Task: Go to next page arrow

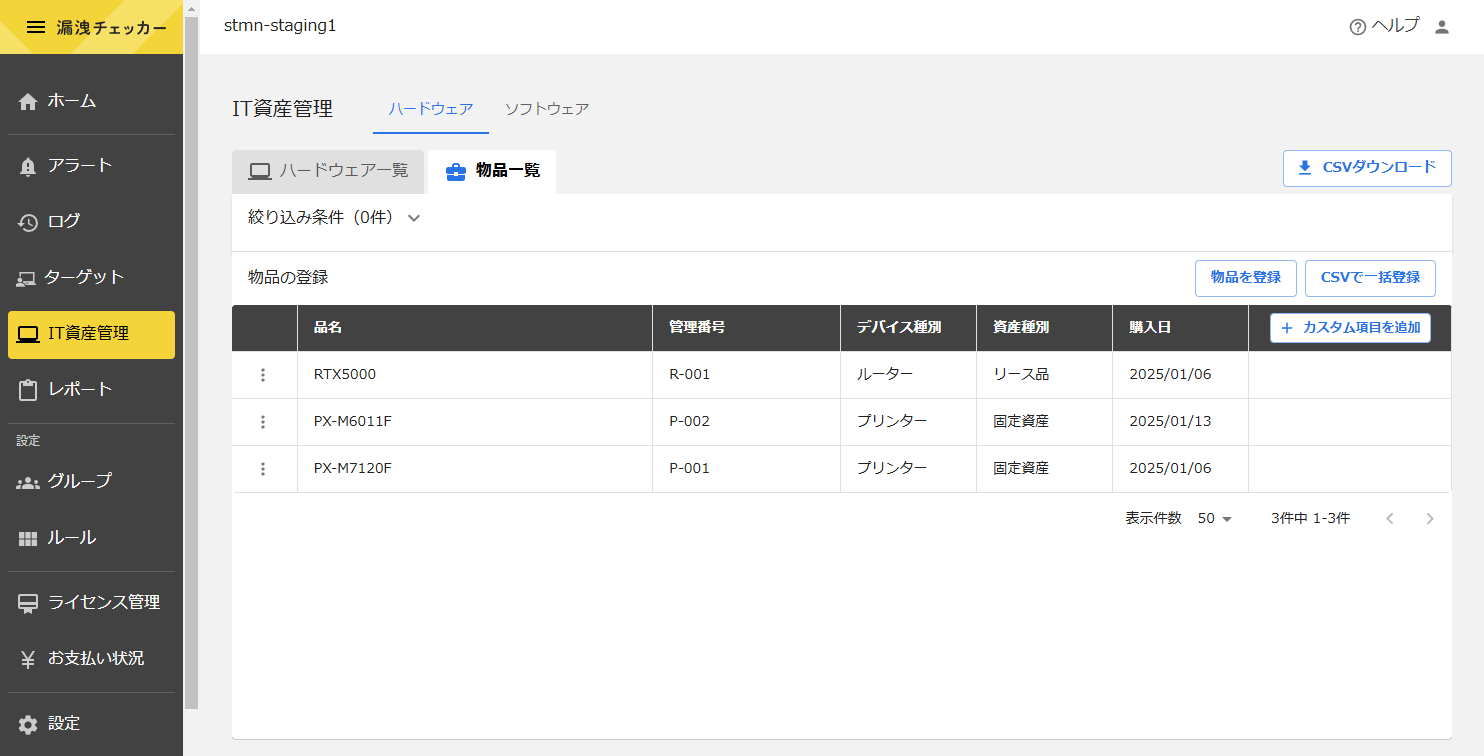Action: click(x=1430, y=518)
